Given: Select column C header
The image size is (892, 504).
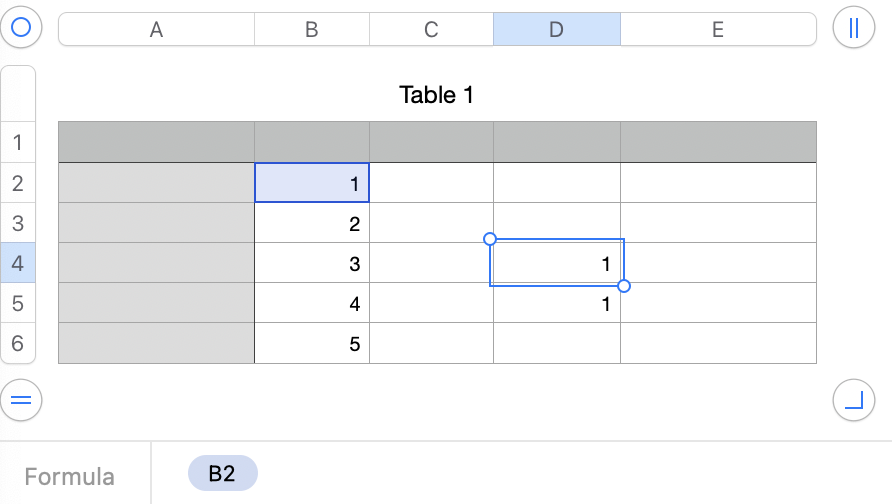Looking at the screenshot, I should 431,30.
